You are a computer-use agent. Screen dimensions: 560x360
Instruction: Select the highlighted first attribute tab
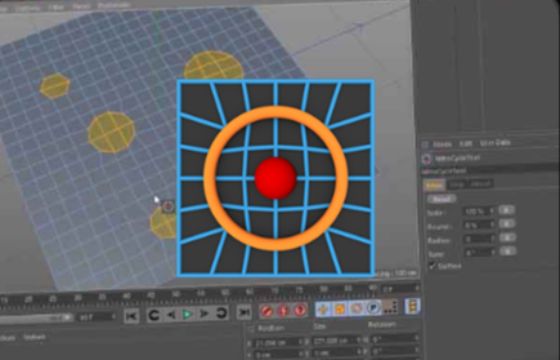(434, 185)
